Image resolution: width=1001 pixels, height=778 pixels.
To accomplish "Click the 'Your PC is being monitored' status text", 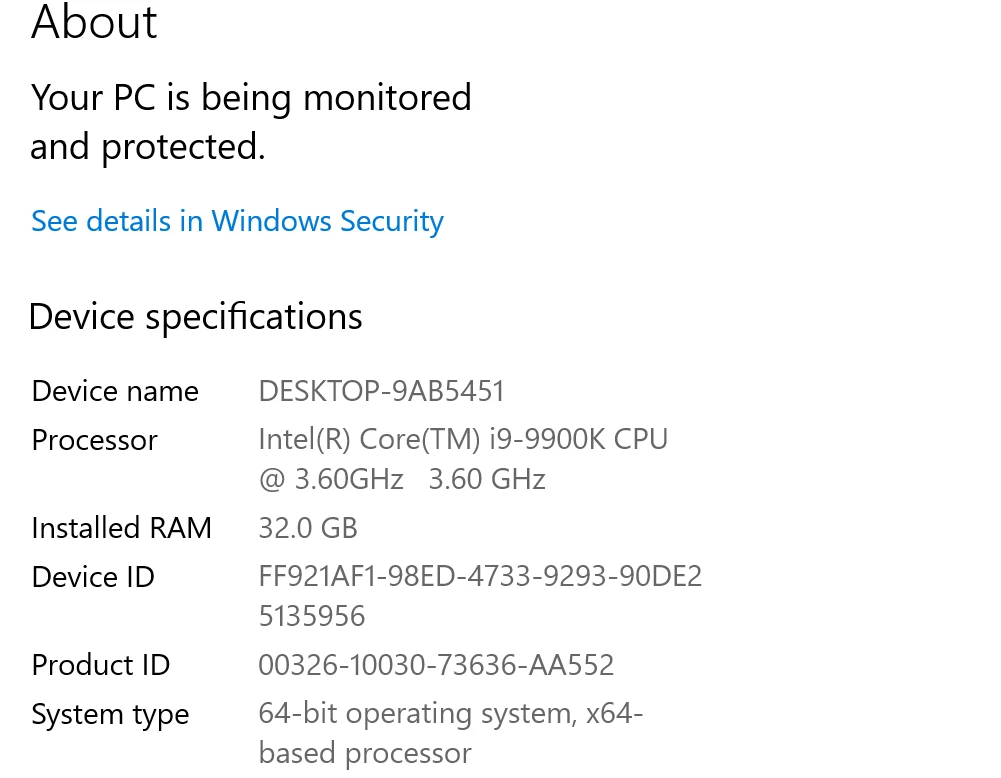I will 251,98.
